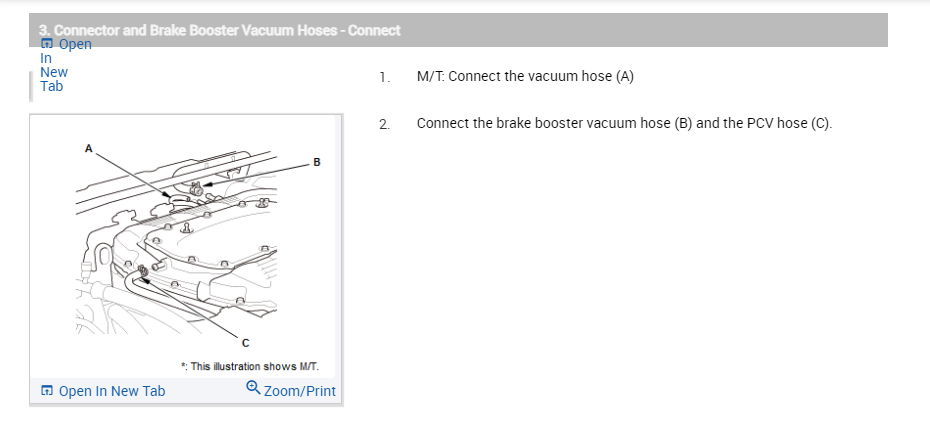Click the new-tab icon below the illustration
The width and height of the screenshot is (930, 426).
pyautogui.click(x=46, y=391)
